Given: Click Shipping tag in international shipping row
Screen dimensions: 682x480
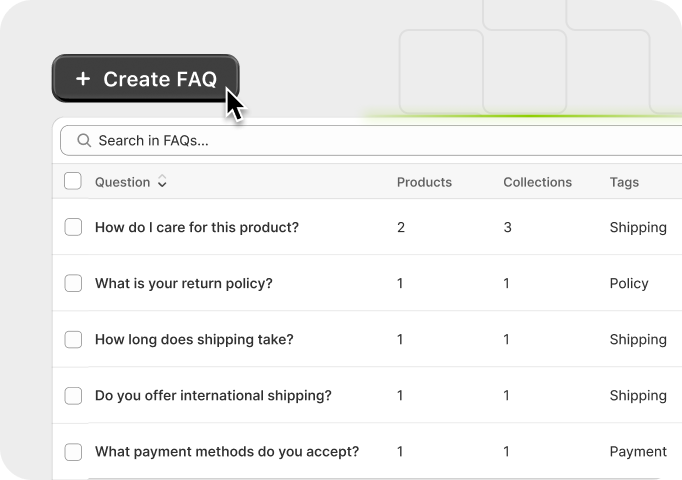Looking at the screenshot, I should pos(638,396).
